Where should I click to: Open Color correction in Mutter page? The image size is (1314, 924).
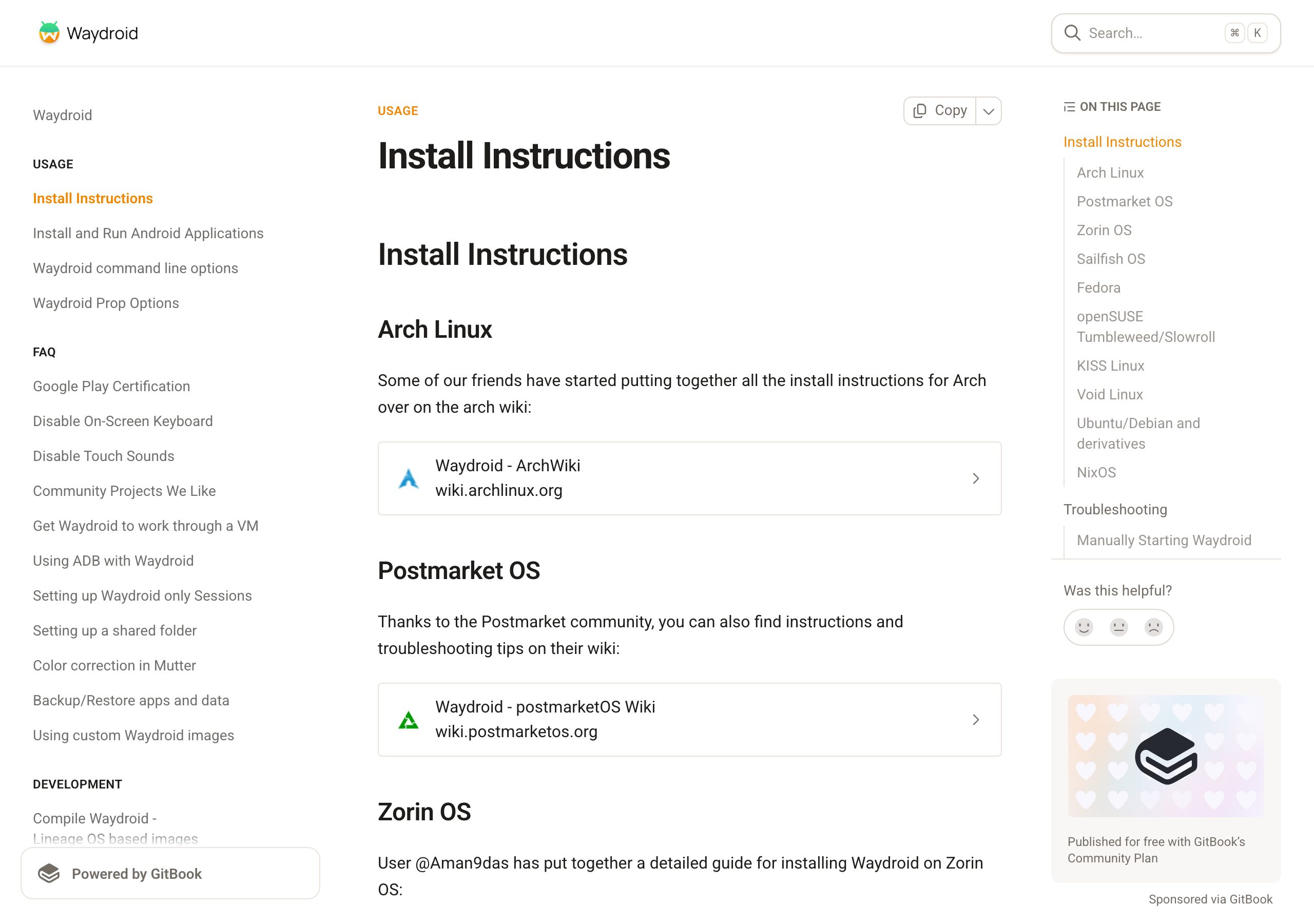point(114,666)
